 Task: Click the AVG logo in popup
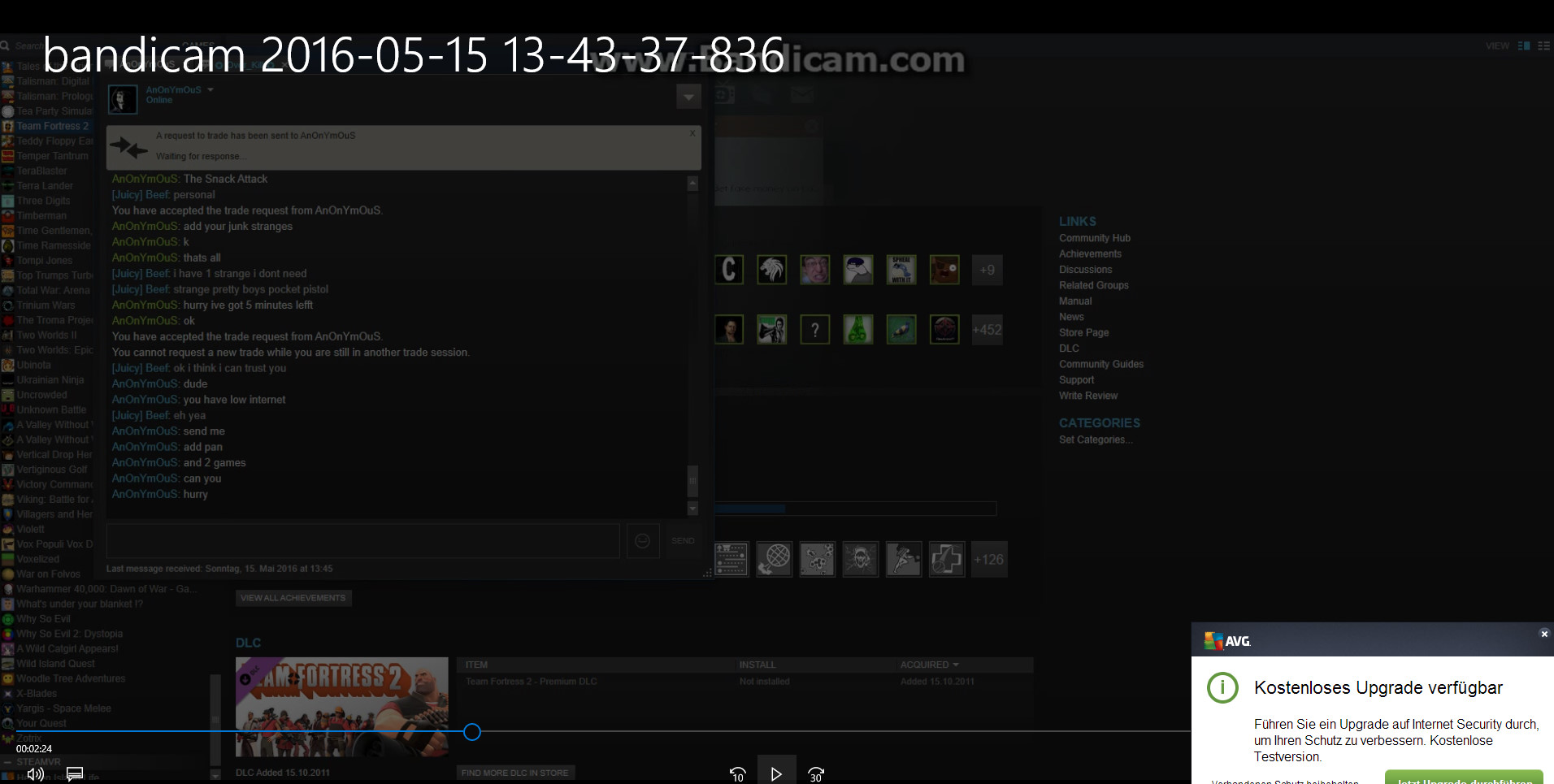1227,641
